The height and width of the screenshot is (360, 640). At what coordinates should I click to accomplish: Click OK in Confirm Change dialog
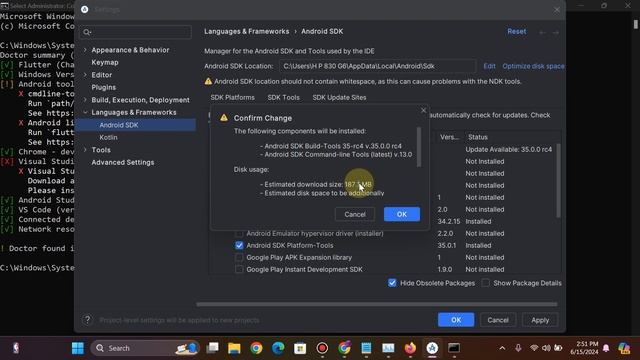[402, 214]
